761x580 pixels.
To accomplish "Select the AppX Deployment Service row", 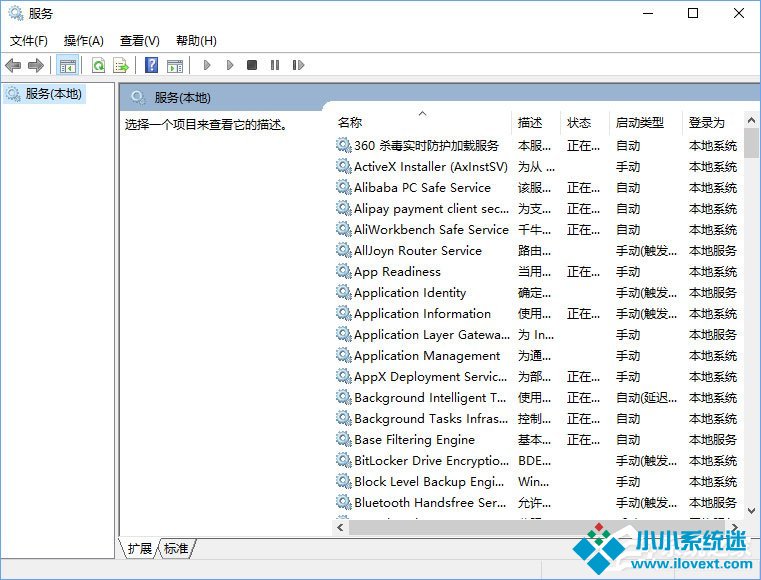I will (x=537, y=376).
